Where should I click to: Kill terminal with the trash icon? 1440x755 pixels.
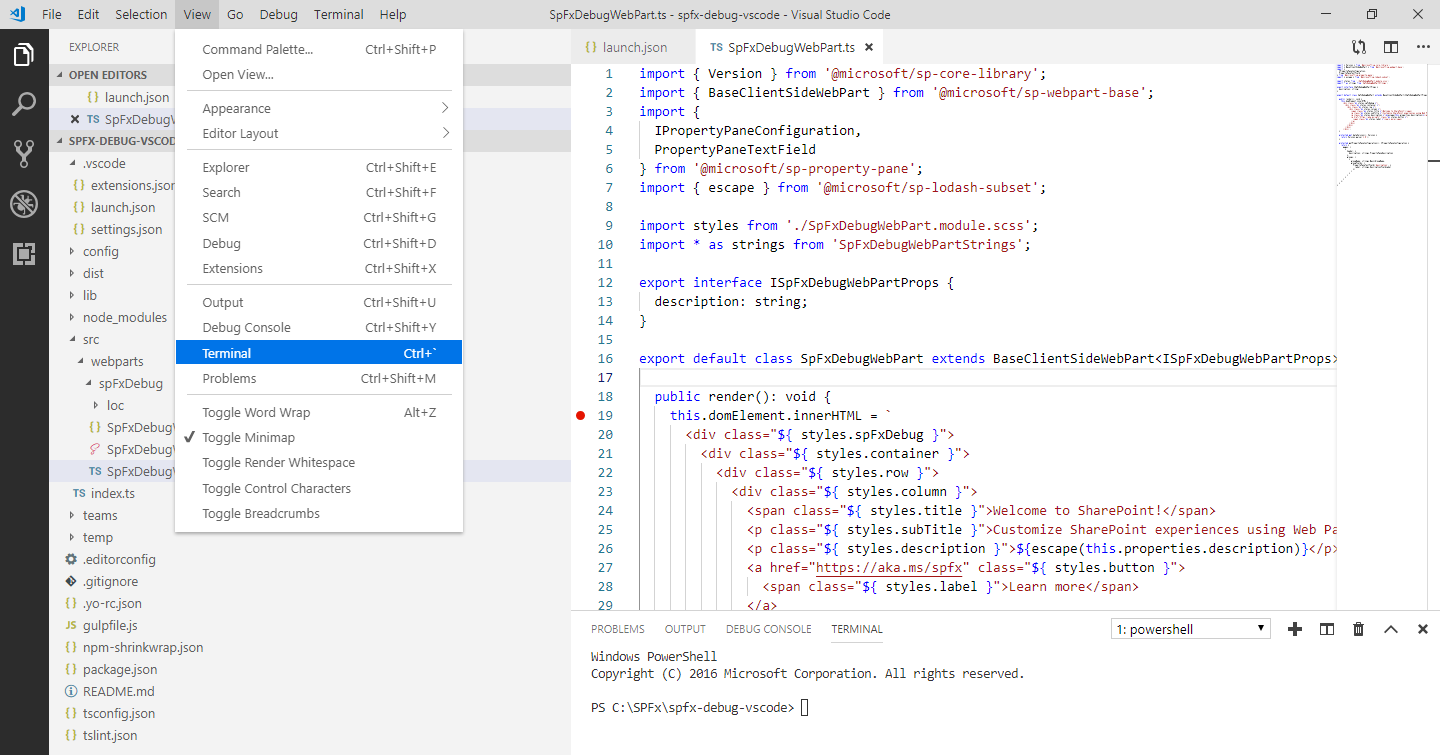[x=1358, y=629]
